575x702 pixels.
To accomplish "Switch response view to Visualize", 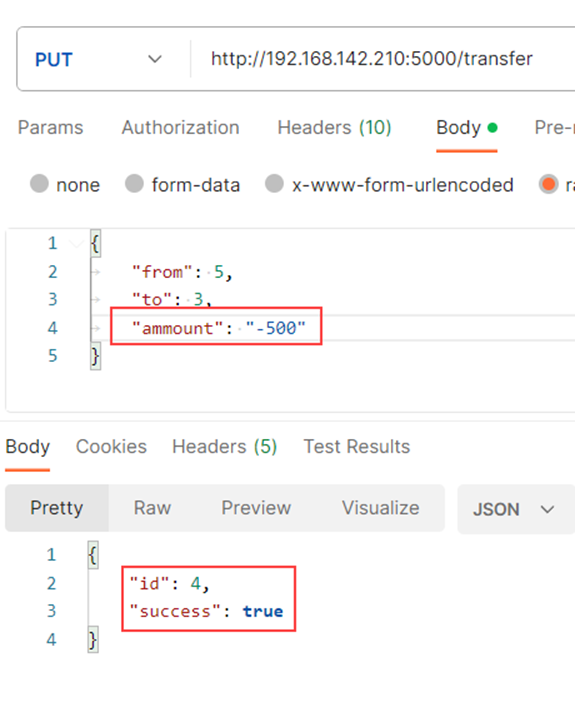I will 381,508.
